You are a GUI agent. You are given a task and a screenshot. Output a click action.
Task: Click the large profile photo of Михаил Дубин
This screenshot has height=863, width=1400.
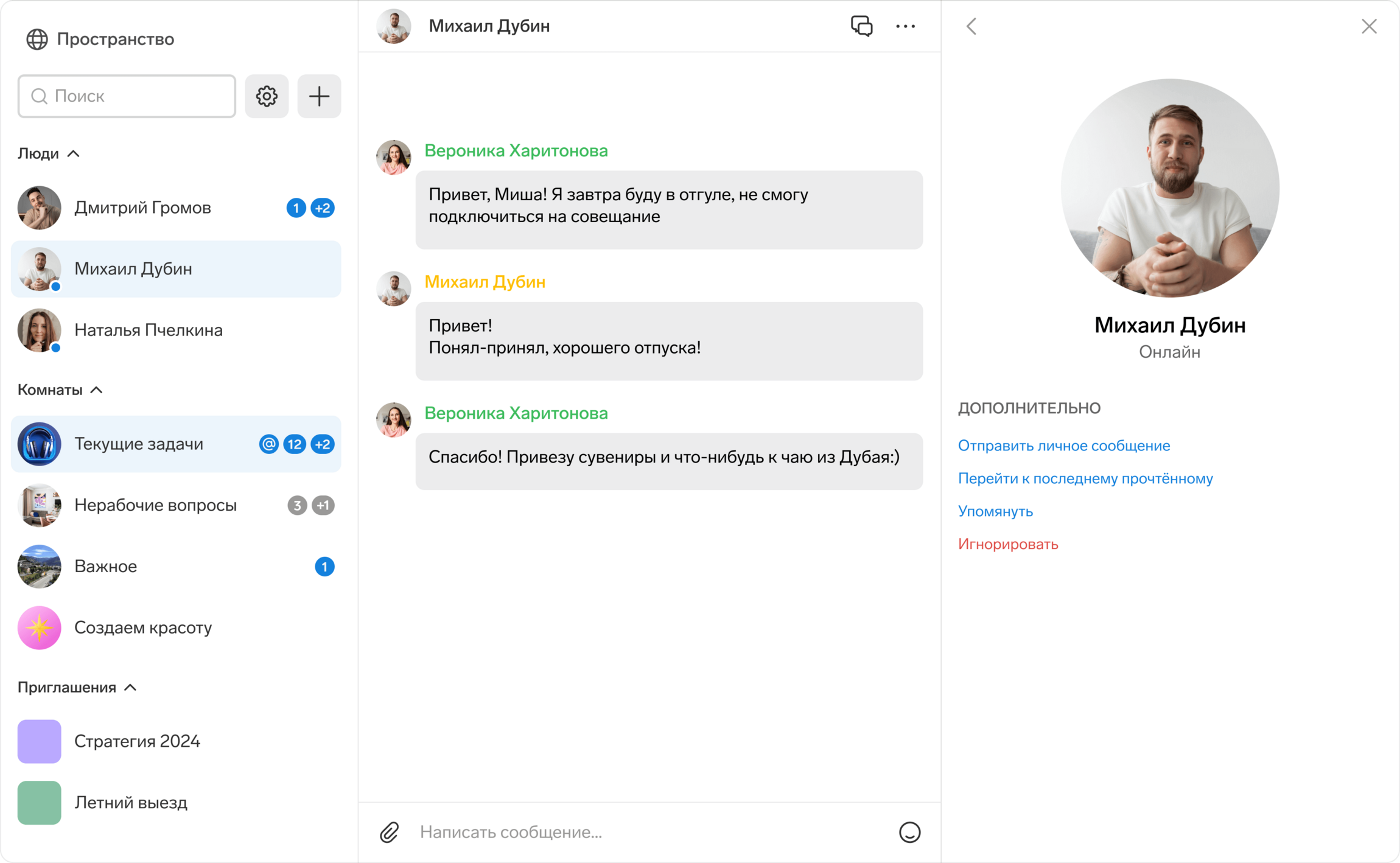pos(1170,188)
